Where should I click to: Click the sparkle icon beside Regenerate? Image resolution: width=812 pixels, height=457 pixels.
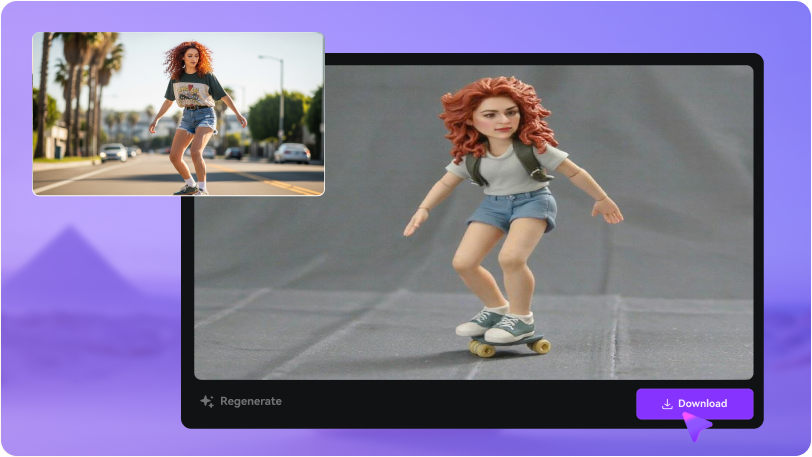[x=207, y=401]
